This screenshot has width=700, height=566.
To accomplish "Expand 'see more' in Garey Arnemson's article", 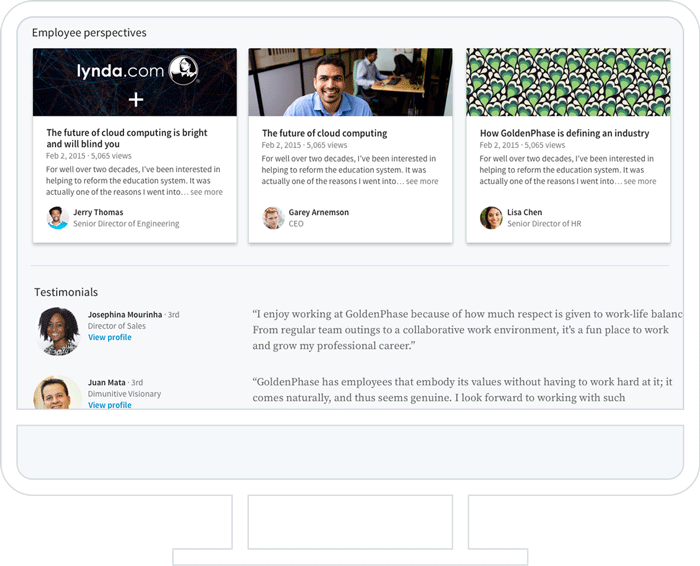I will point(422,181).
